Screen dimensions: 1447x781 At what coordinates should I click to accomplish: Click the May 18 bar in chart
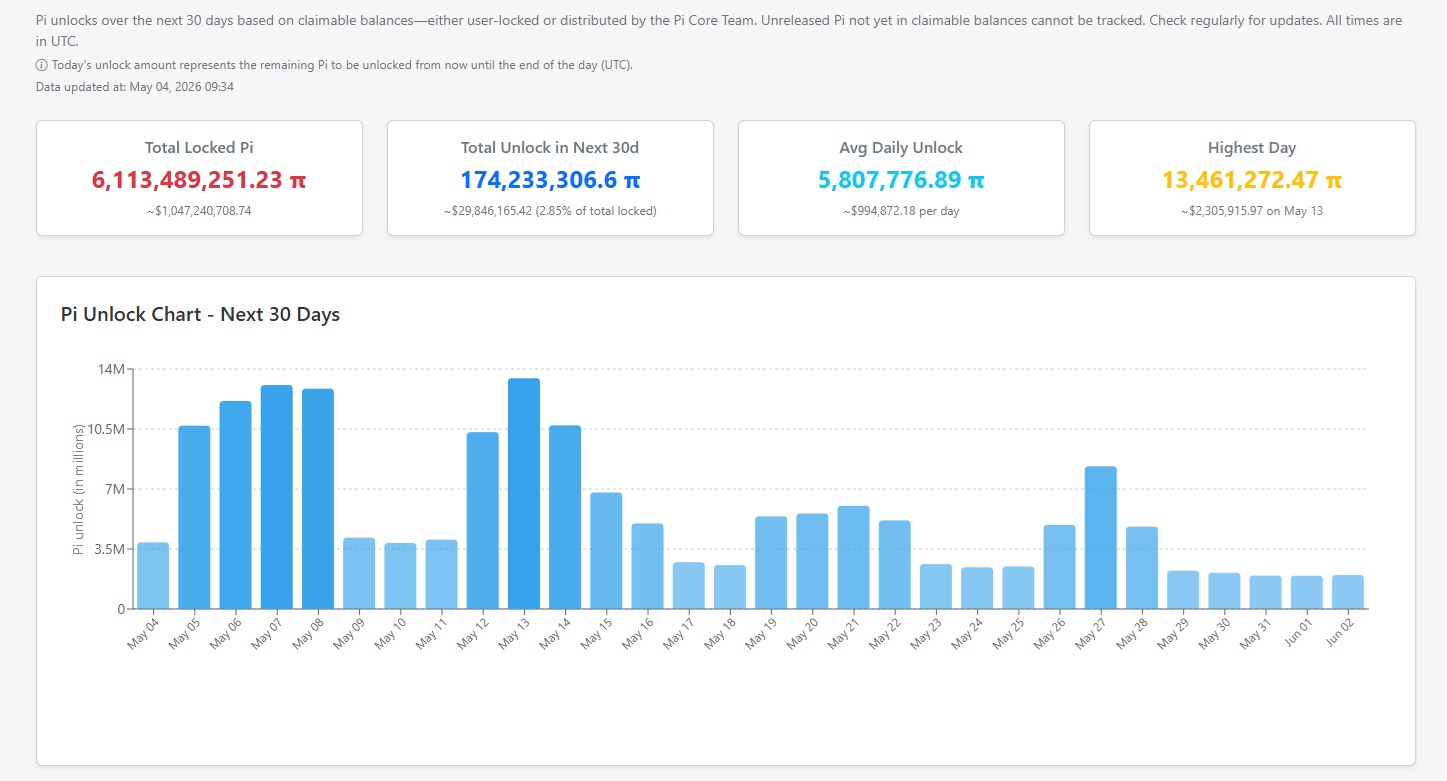730,587
